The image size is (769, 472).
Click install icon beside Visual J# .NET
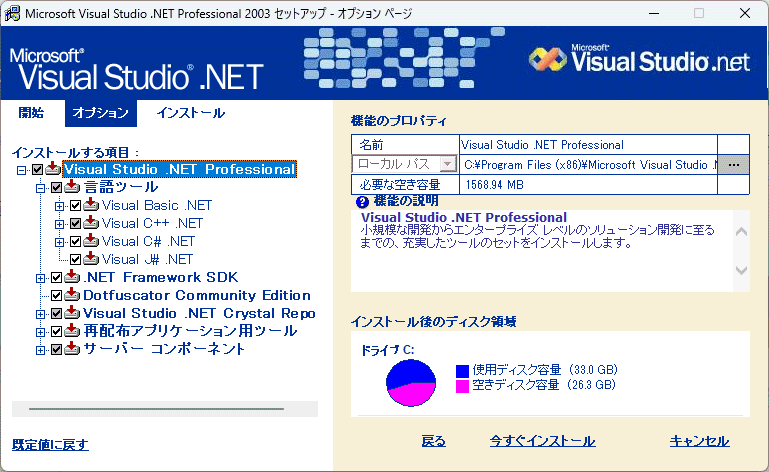[x=91, y=259]
